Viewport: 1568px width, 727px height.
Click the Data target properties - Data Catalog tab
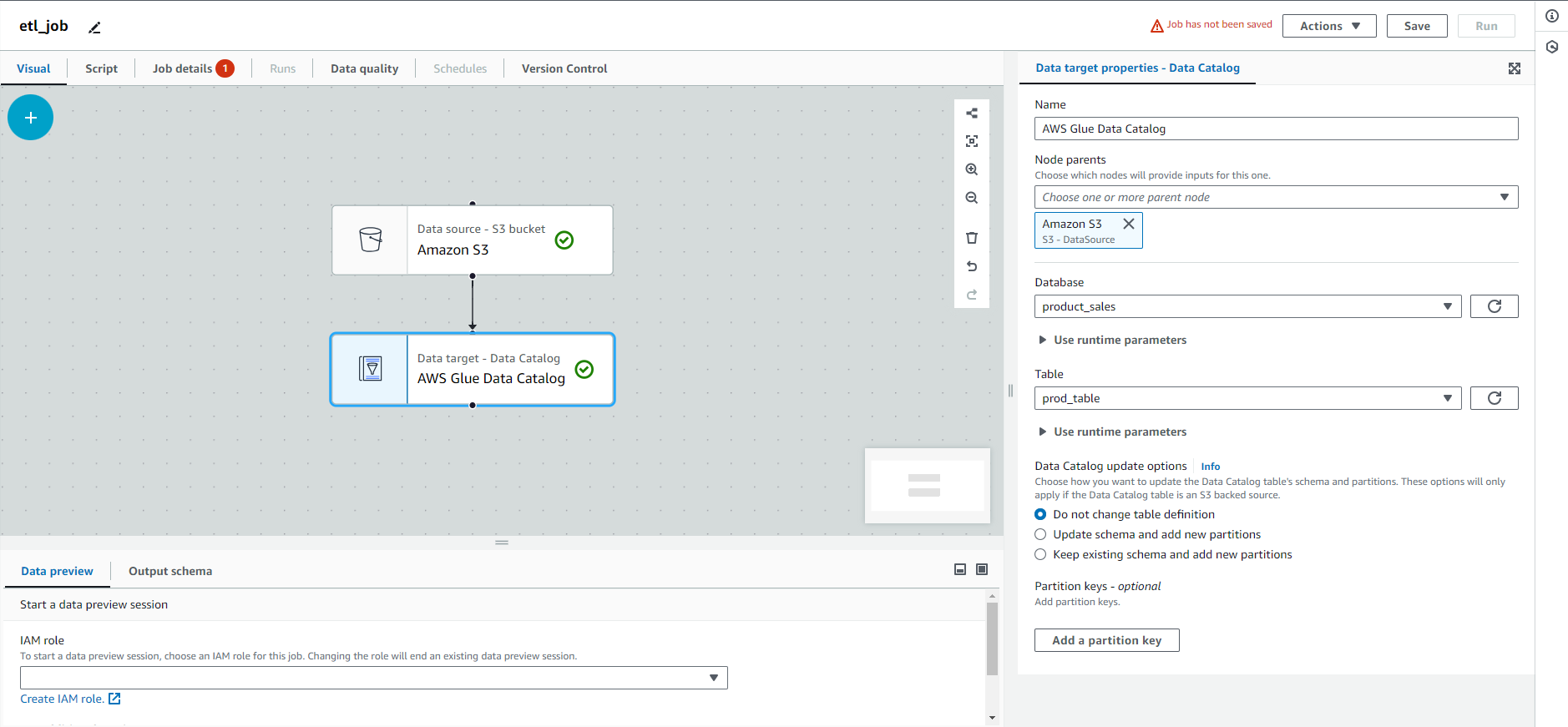[x=1137, y=68]
